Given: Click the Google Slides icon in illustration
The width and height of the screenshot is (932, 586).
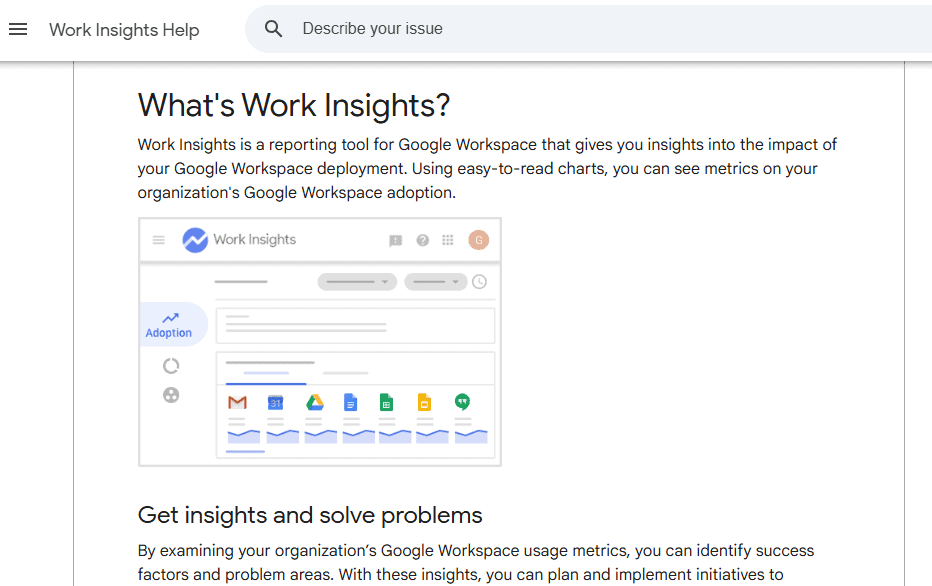Looking at the screenshot, I should [424, 402].
